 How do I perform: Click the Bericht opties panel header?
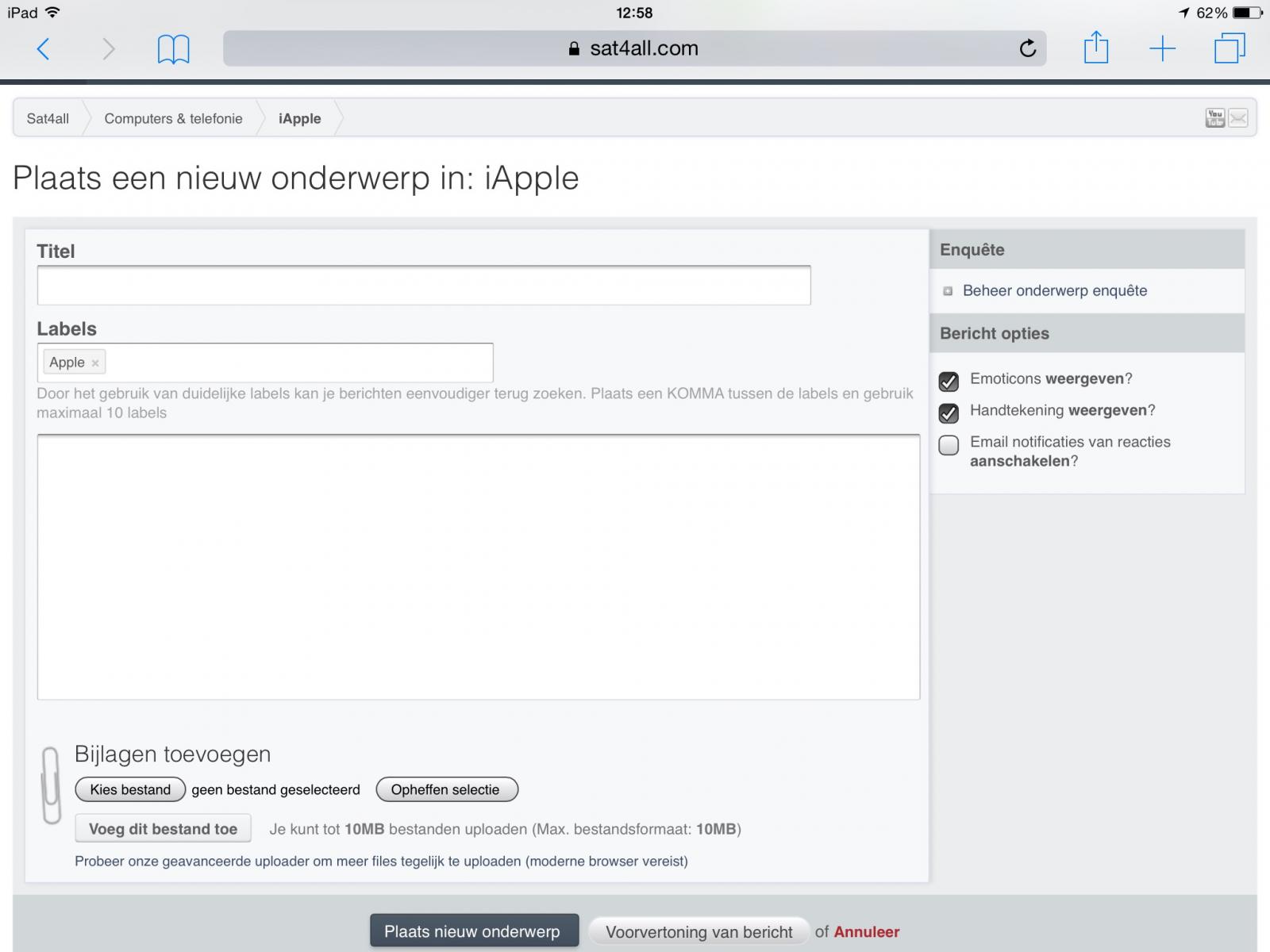click(x=1087, y=334)
